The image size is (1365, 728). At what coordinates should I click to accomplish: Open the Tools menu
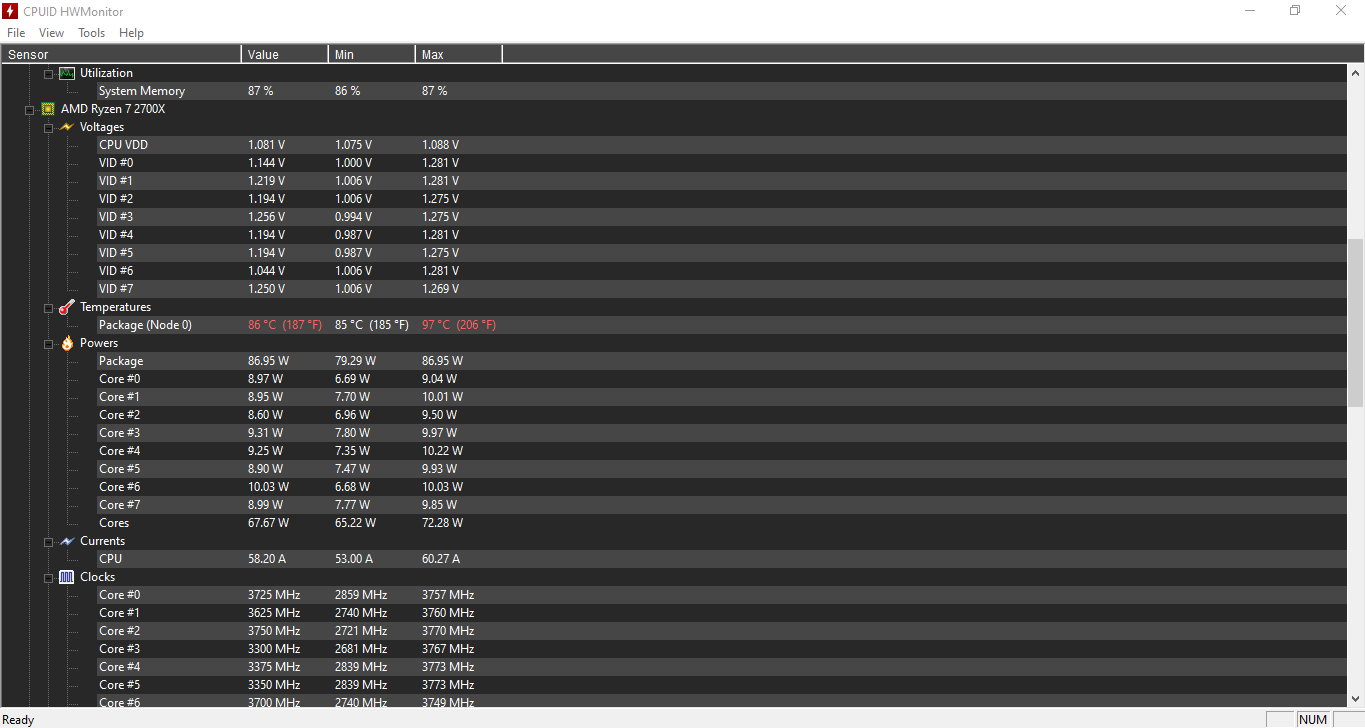point(91,33)
